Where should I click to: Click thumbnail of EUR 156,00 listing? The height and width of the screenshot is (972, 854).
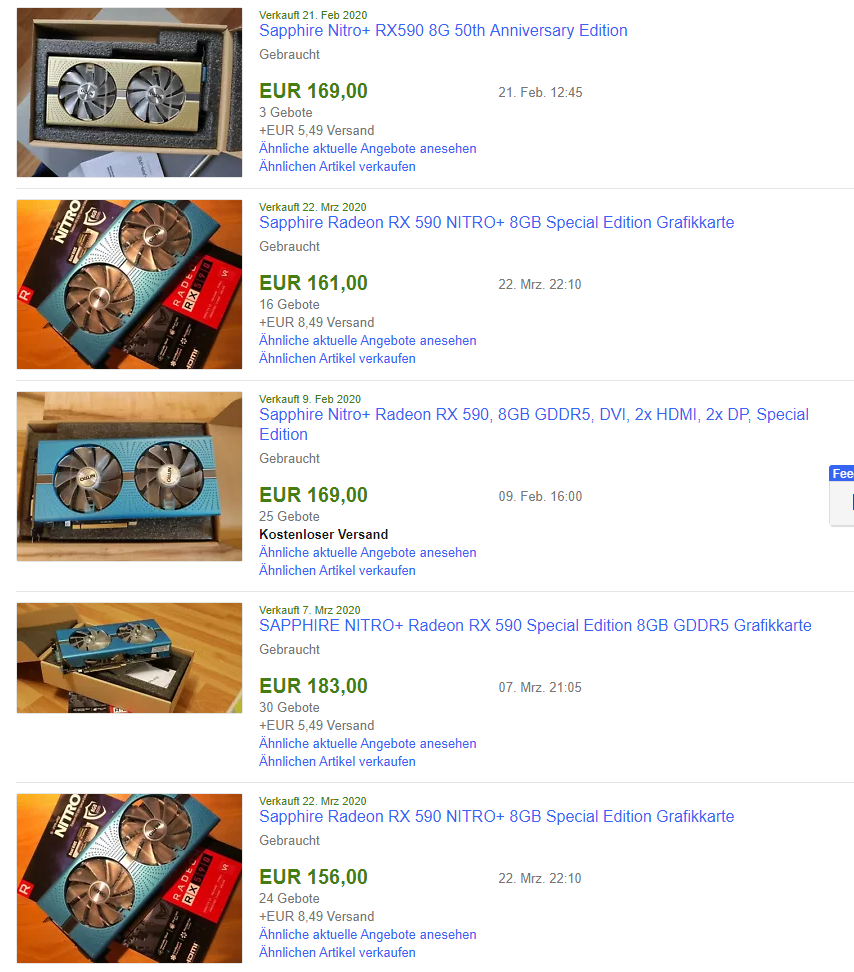(130, 878)
